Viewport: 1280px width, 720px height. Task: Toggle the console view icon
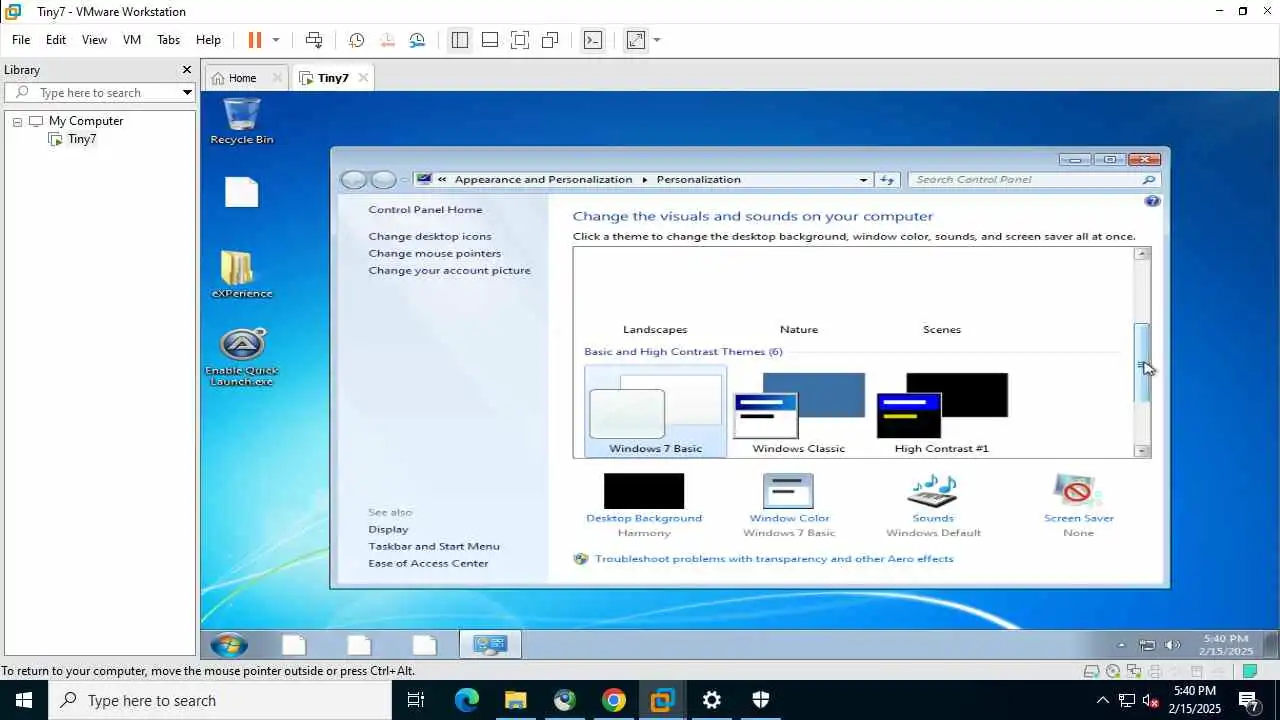tap(593, 40)
